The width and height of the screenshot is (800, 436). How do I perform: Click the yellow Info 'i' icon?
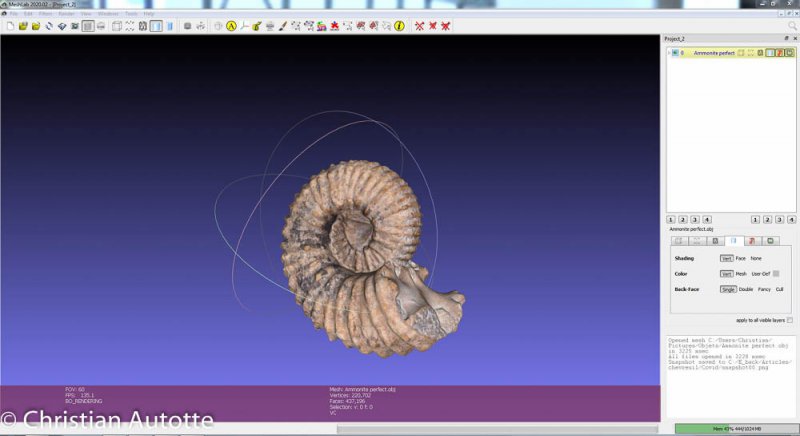click(x=400, y=25)
